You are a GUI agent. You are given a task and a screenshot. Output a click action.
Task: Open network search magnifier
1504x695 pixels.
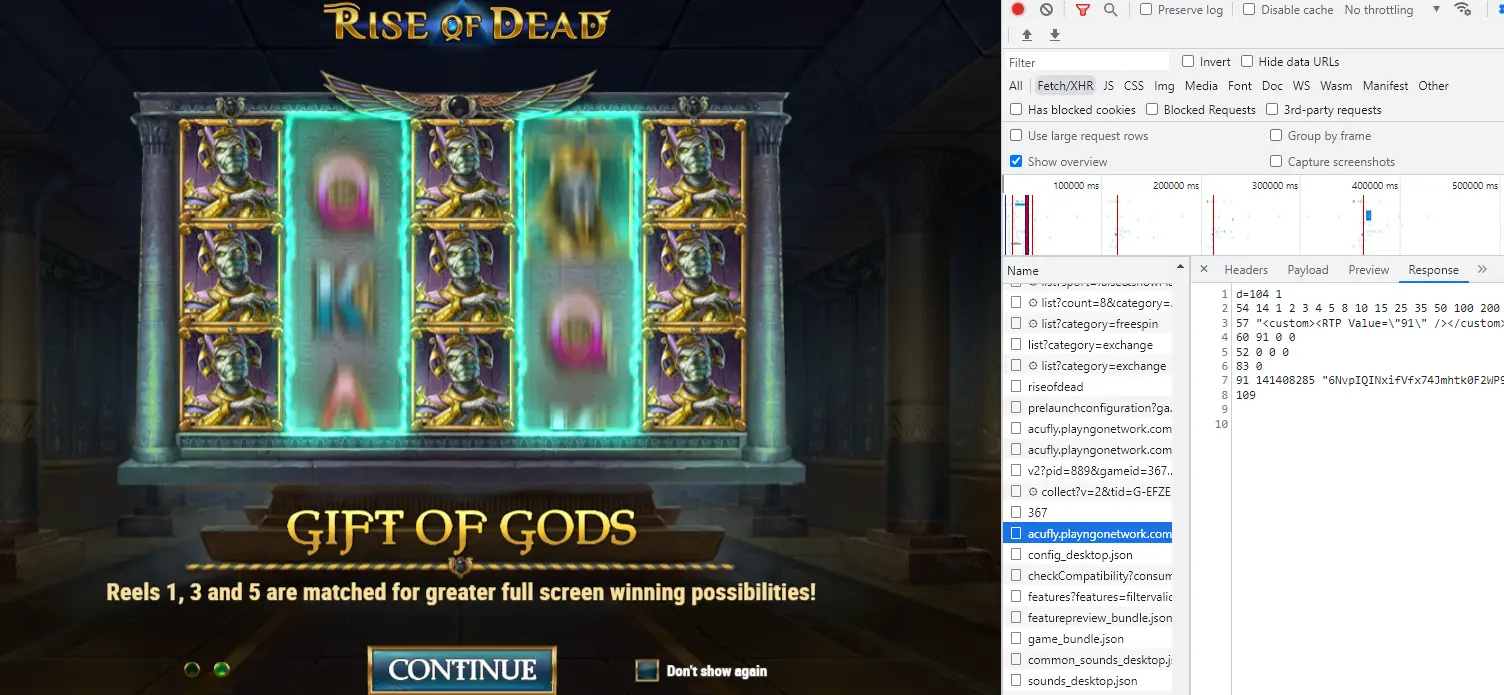1110,9
